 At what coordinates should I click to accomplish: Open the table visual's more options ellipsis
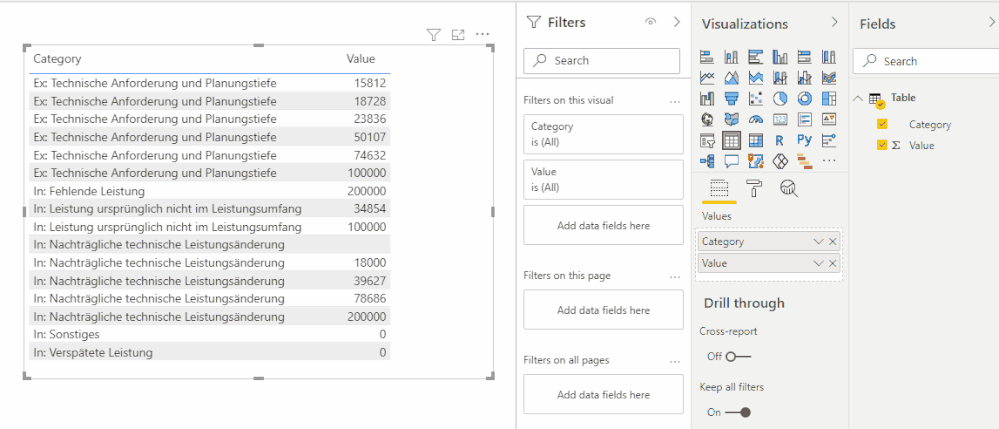coord(482,34)
